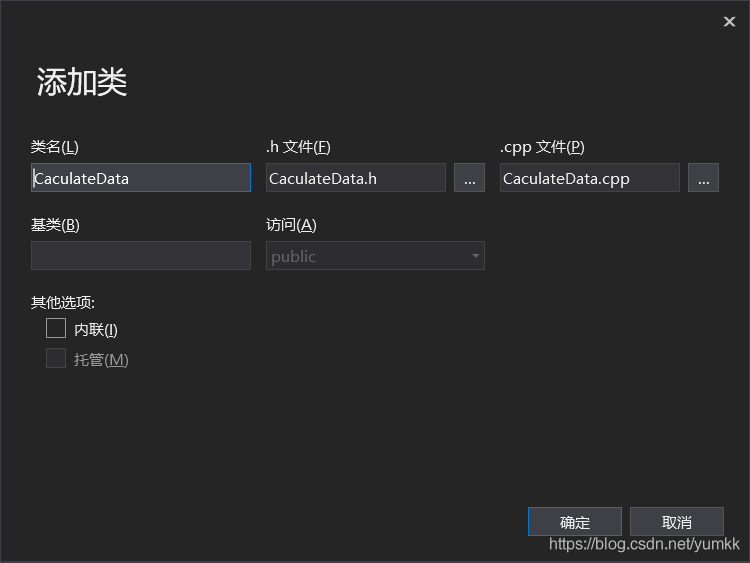
Task: Cancel with the 取消 button
Action: tap(676, 521)
